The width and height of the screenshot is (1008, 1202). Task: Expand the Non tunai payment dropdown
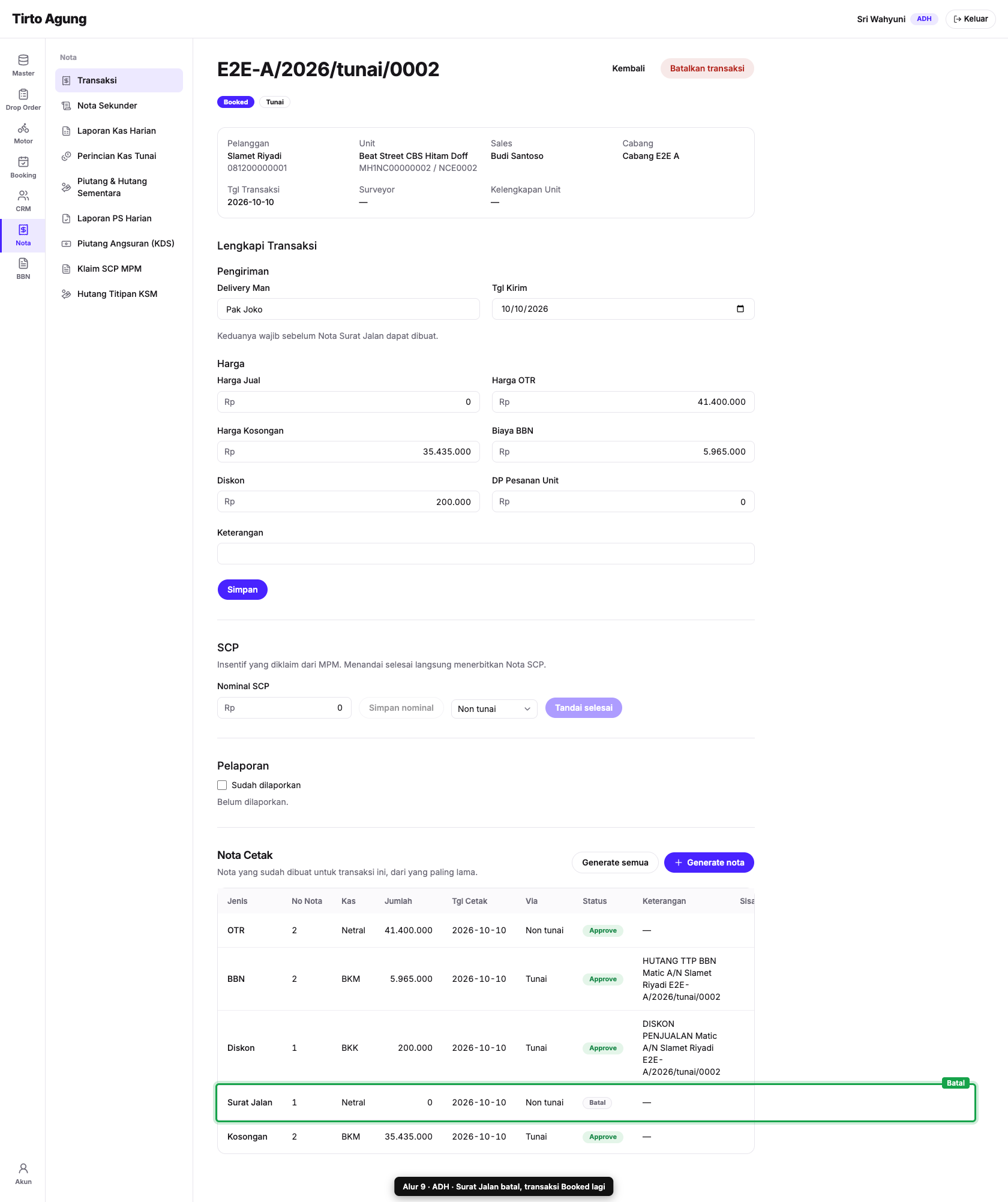494,708
